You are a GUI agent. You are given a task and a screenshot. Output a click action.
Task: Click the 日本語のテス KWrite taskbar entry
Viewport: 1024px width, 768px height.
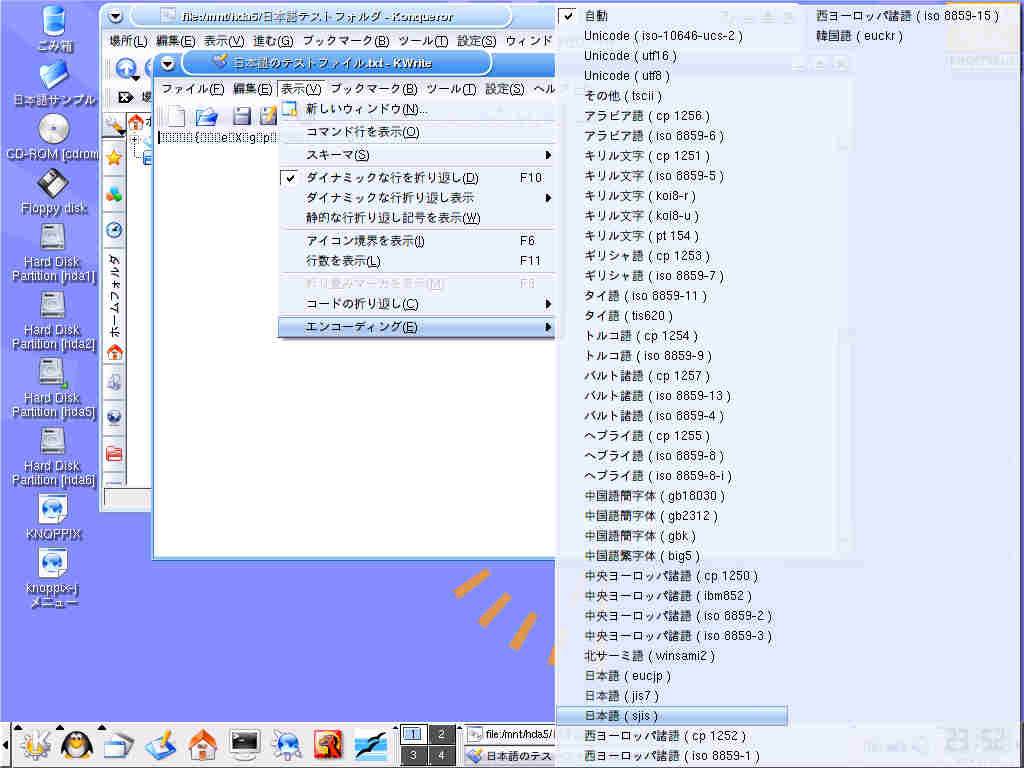[x=509, y=756]
